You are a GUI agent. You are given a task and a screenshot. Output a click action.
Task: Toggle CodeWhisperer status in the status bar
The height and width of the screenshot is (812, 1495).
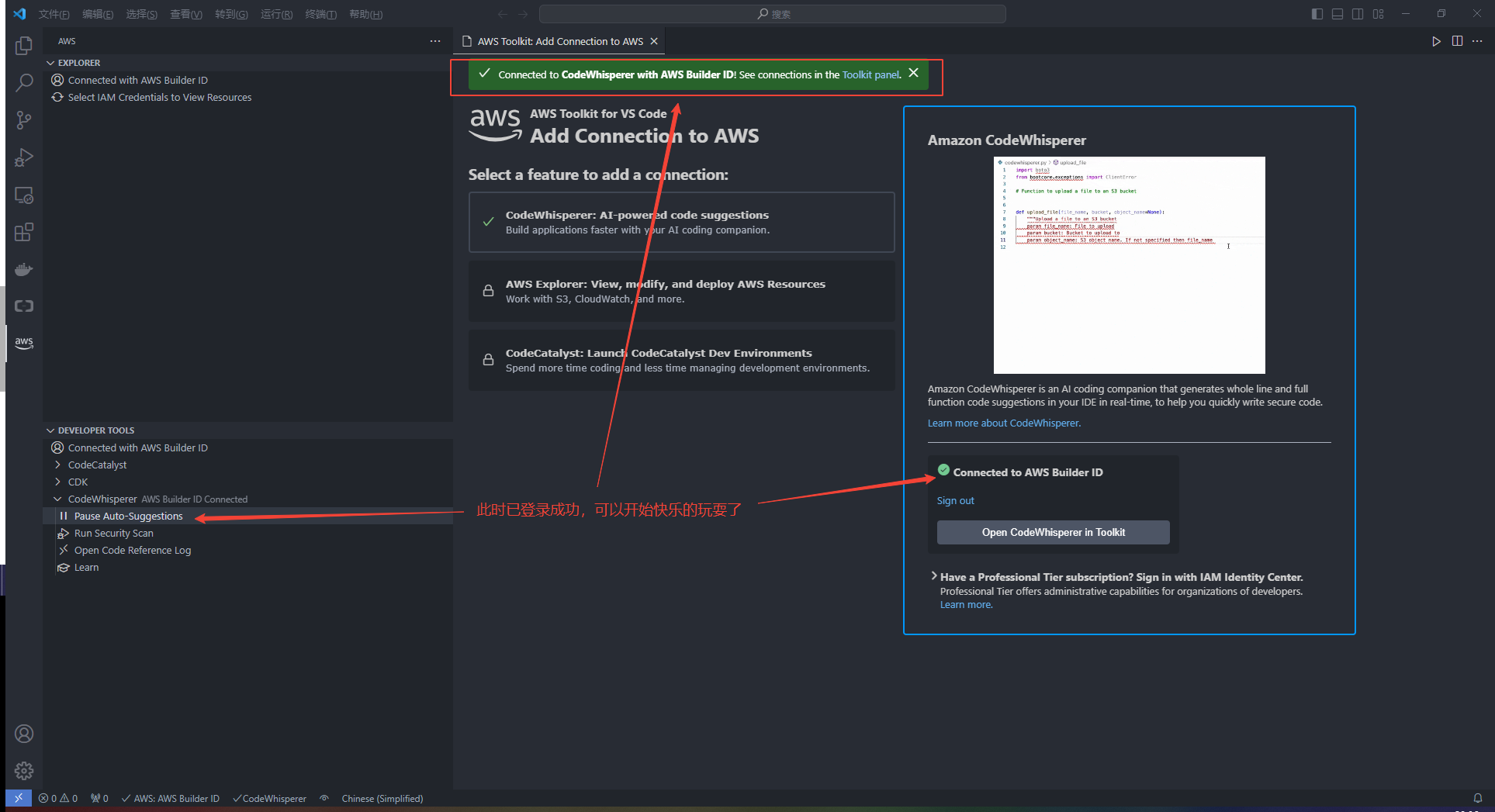click(x=269, y=798)
